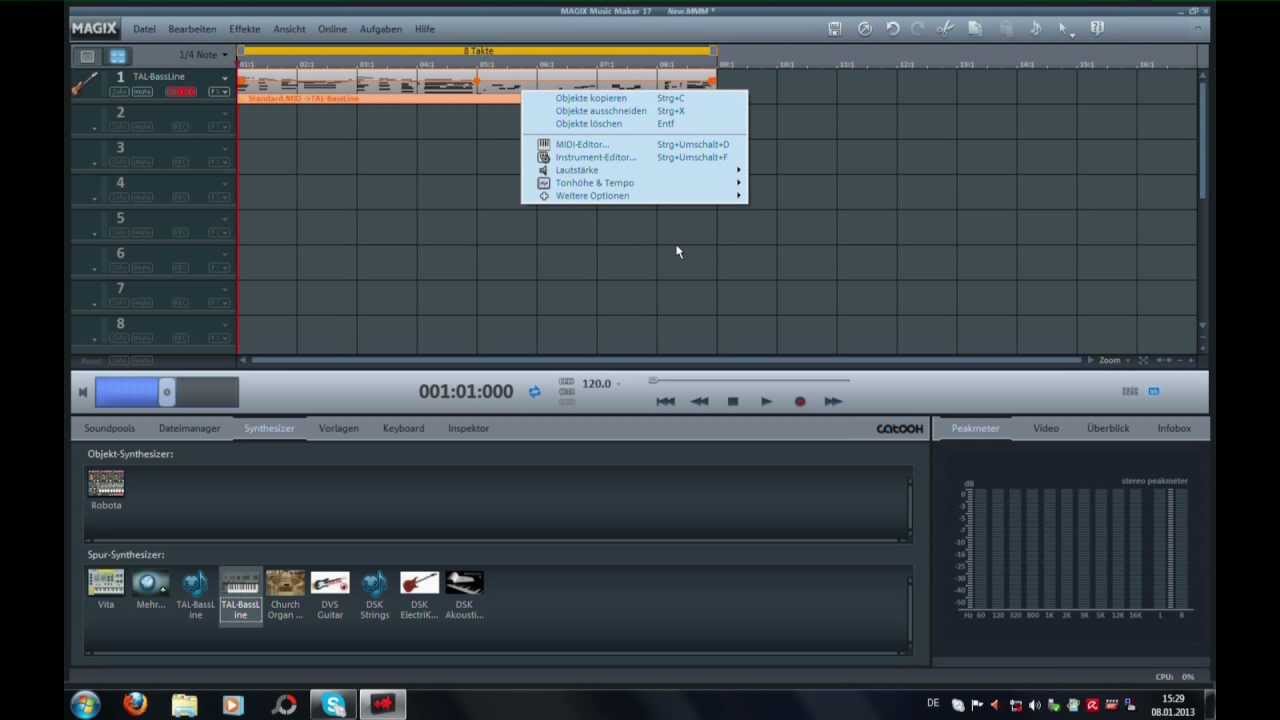
Task: Open the Bearbeiten menu
Action: pyautogui.click(x=192, y=29)
